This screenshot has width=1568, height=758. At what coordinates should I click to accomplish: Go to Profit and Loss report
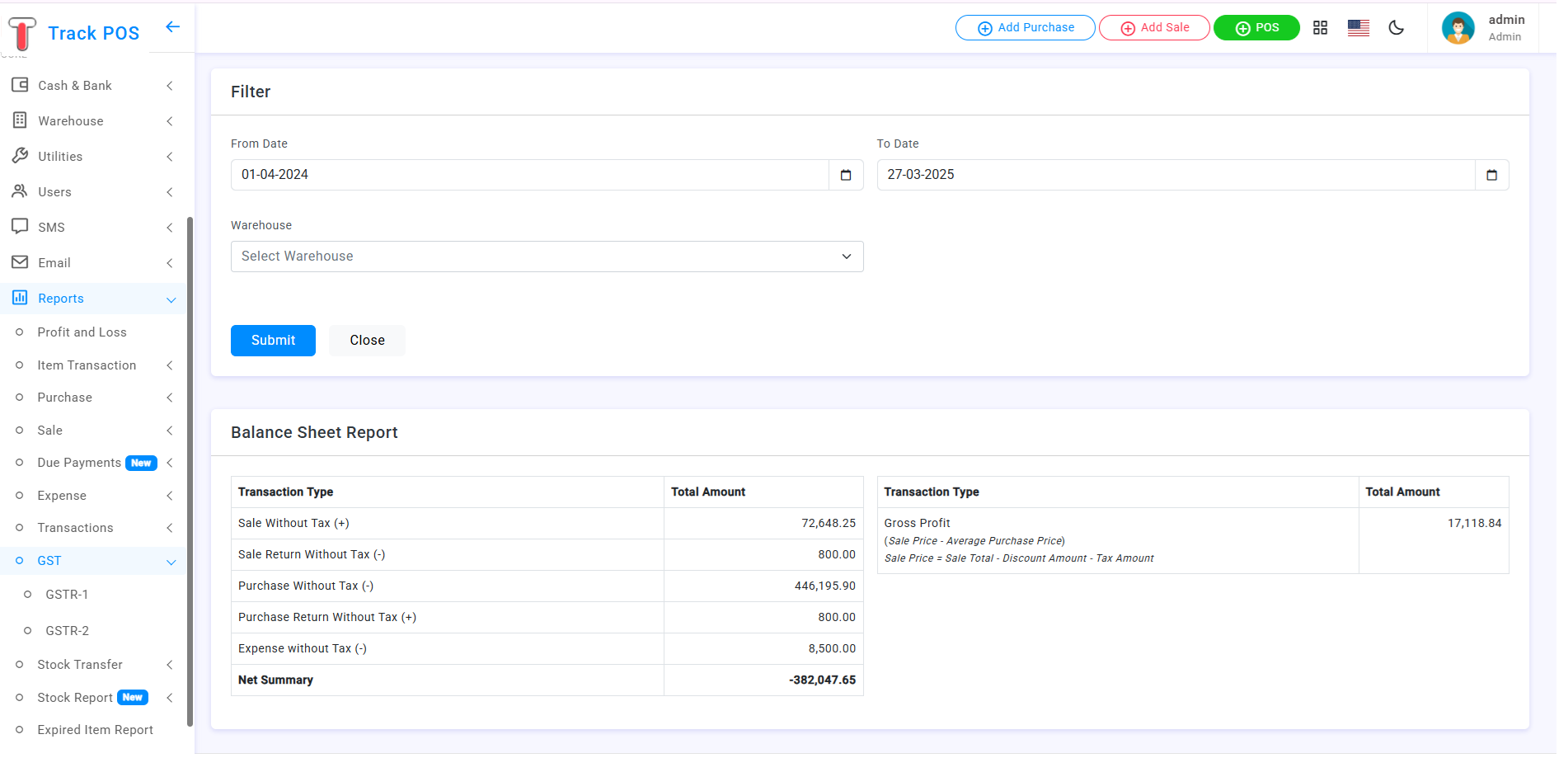click(x=82, y=332)
